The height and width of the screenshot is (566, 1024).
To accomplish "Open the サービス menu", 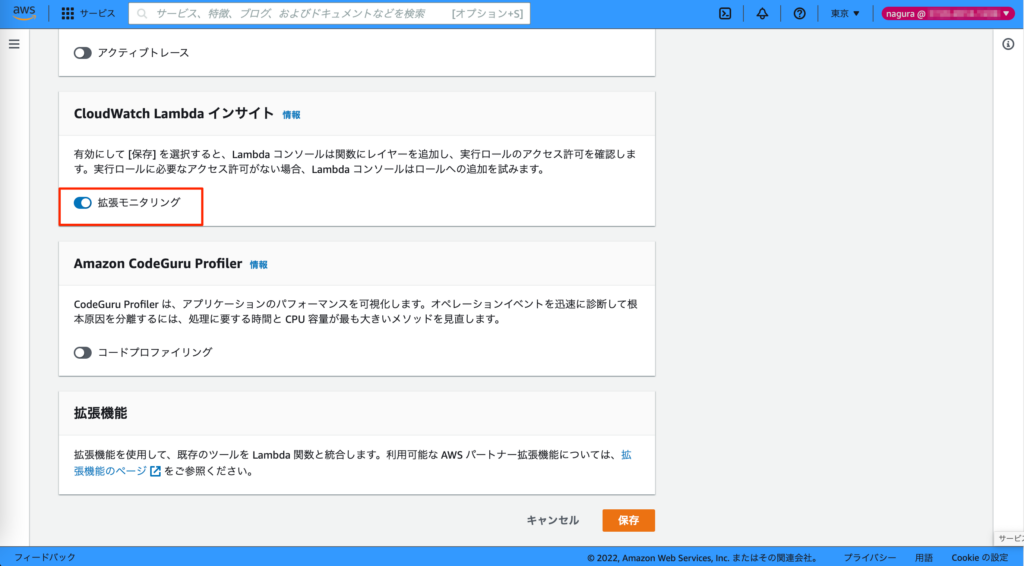I will pyautogui.click(x=98, y=13).
